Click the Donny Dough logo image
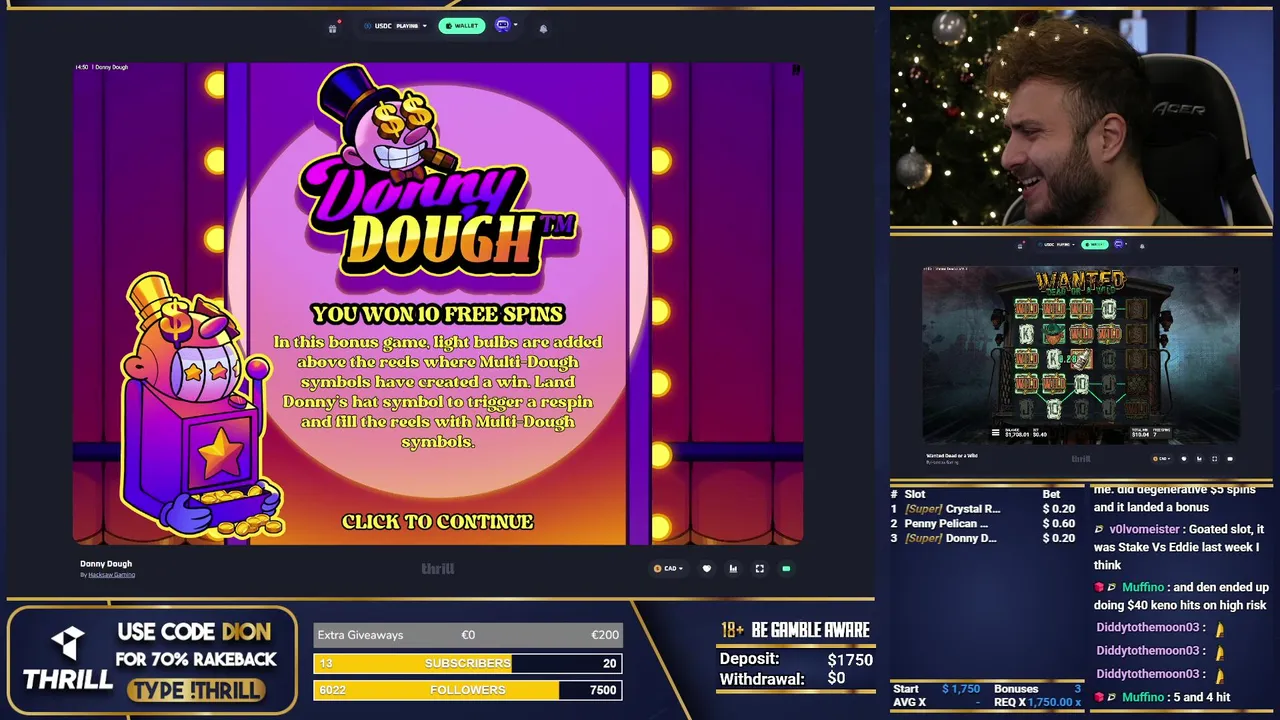Screen dimensions: 1280x720 click(x=438, y=172)
